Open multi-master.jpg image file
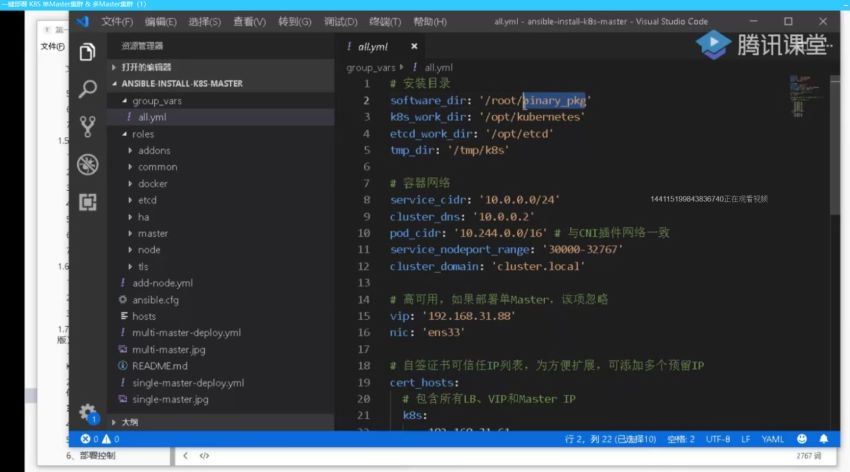 pyautogui.click(x=221, y=350)
